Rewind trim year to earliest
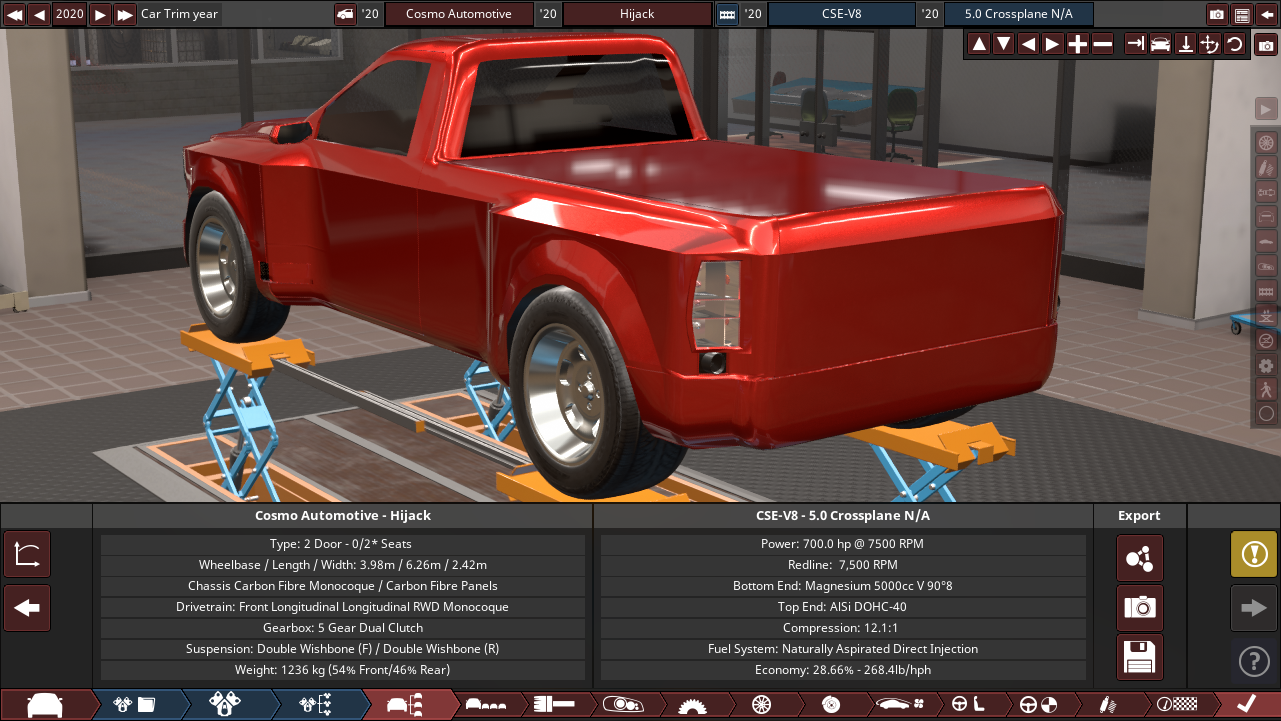1281x721 pixels. (x=14, y=14)
